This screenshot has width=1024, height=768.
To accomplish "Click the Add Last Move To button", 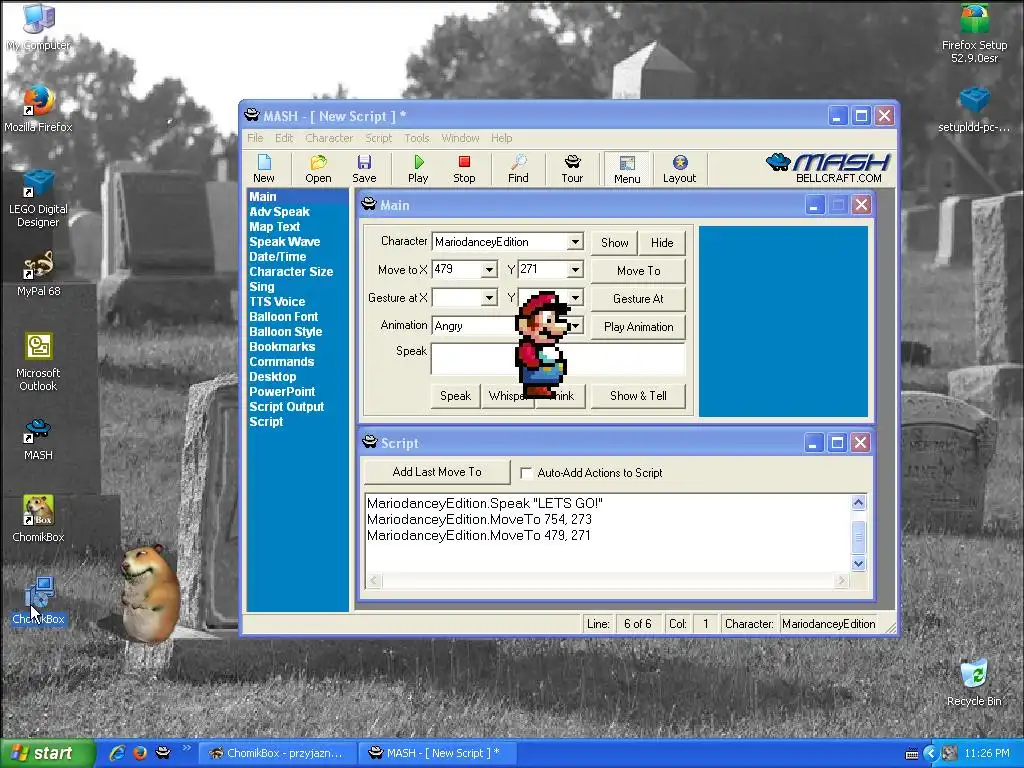I will (437, 472).
